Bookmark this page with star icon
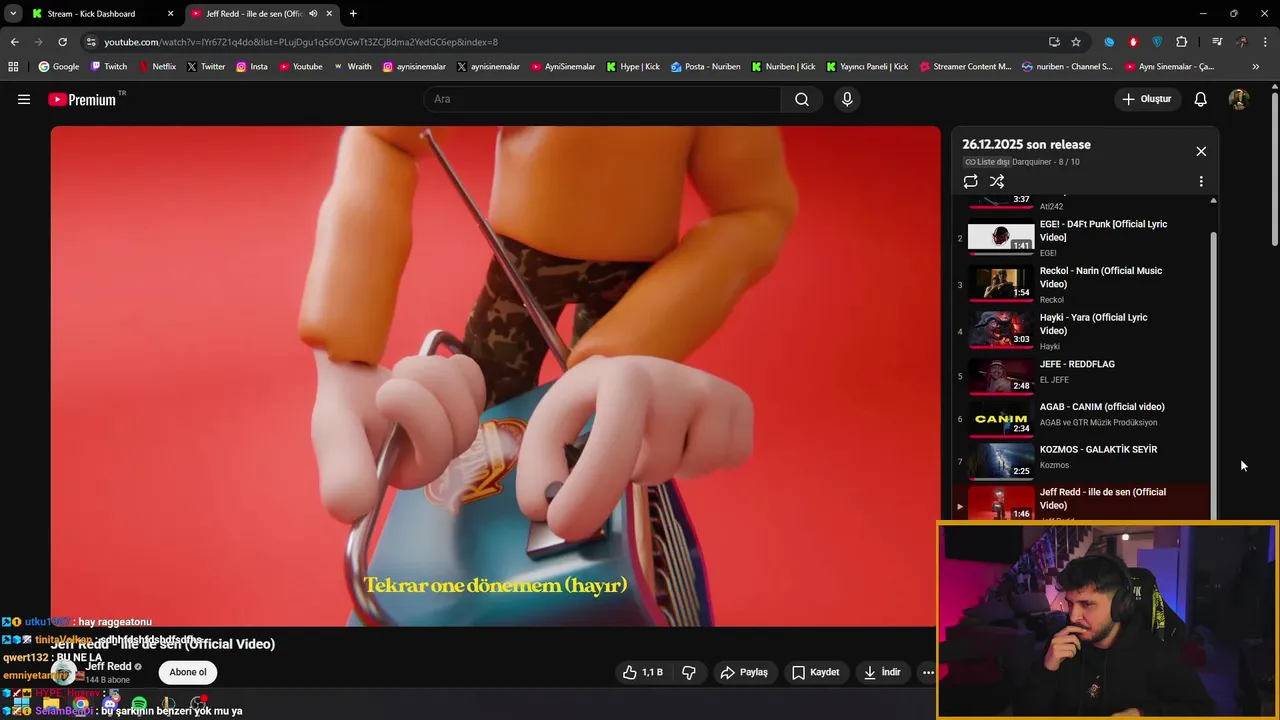1280x720 pixels. tap(1076, 42)
